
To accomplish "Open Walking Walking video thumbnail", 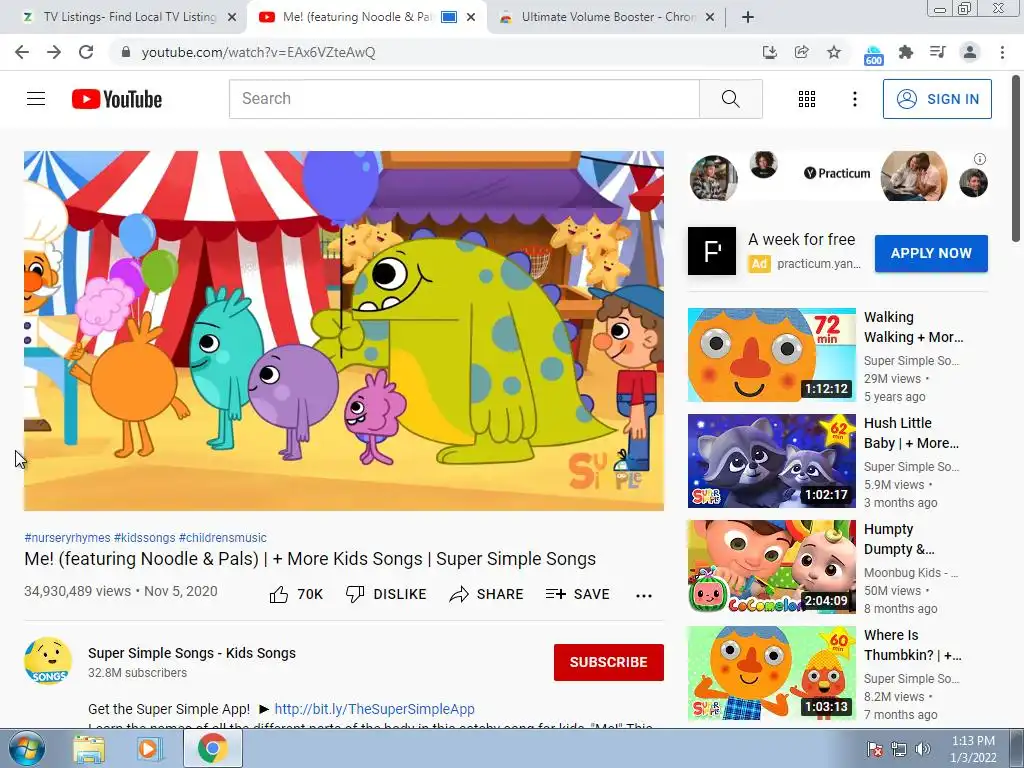I will point(771,355).
